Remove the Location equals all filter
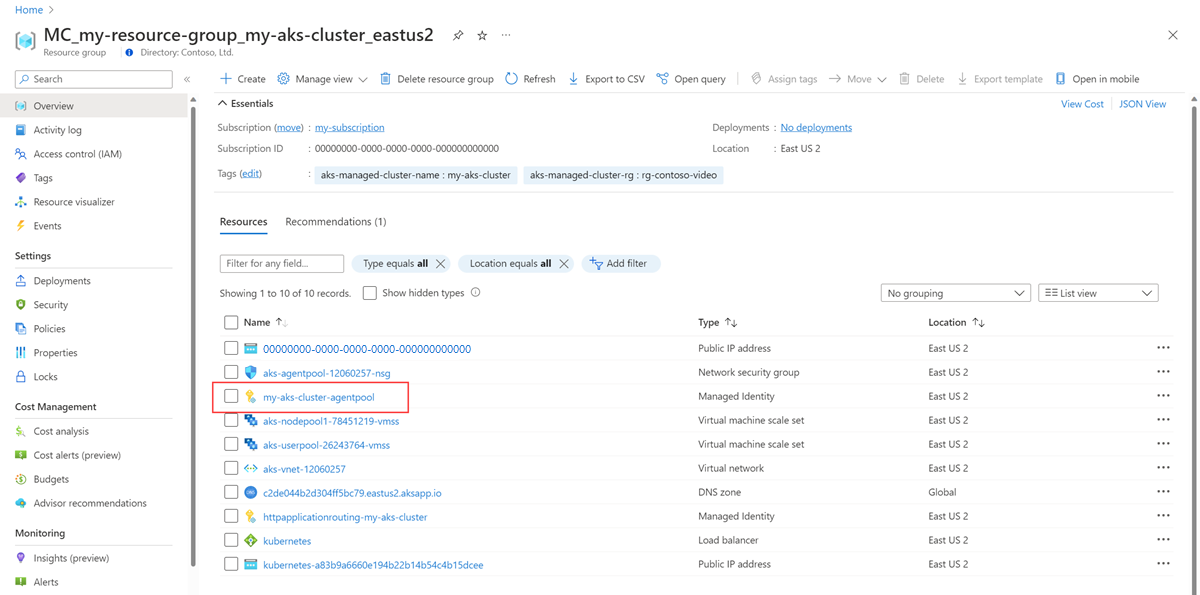1200x595 pixels. click(564, 264)
